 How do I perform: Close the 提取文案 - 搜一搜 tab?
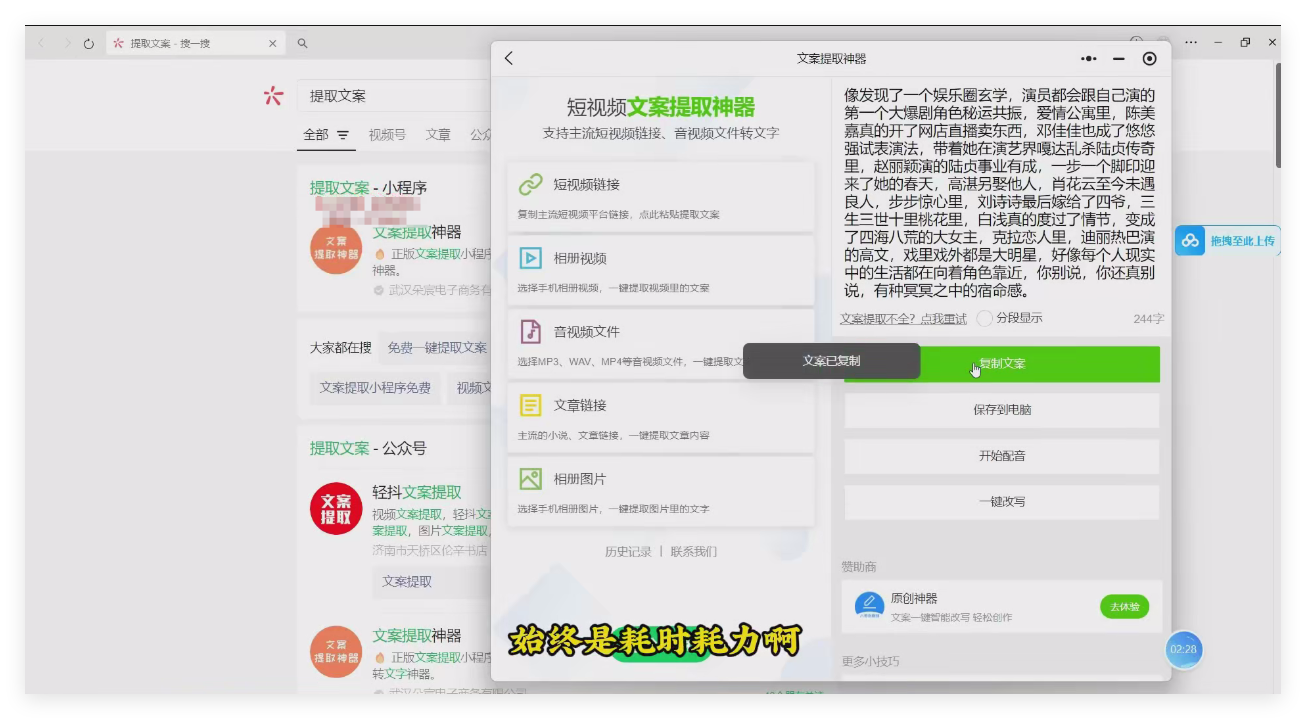pos(272,43)
